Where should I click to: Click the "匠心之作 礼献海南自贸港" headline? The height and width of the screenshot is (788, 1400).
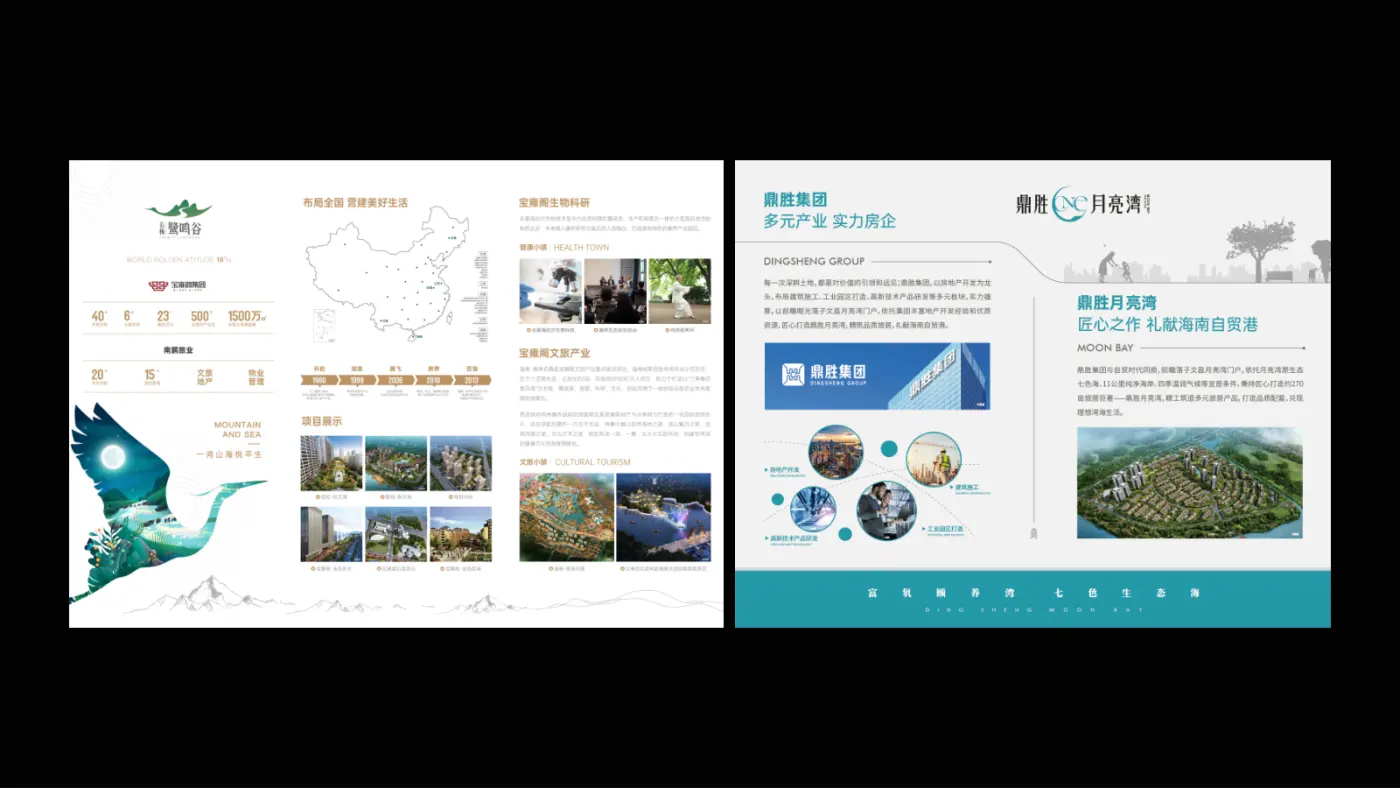pos(1167,324)
